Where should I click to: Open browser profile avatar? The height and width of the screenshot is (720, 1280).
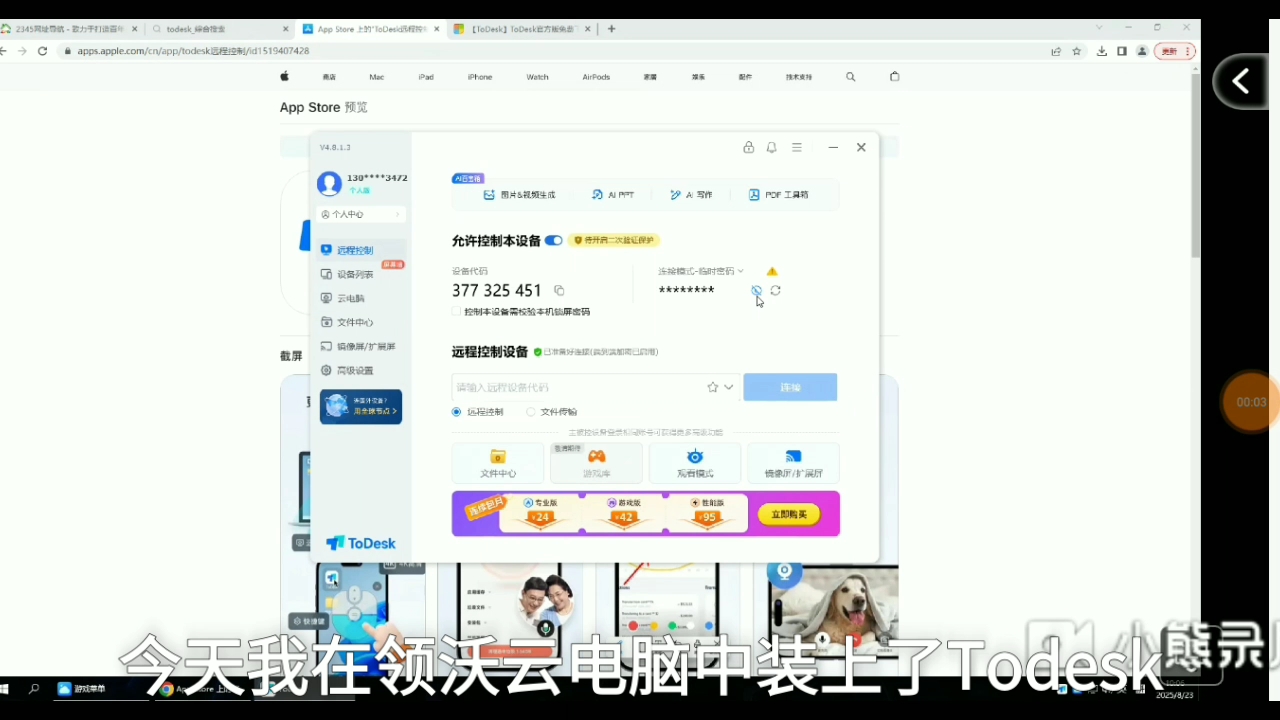[1142, 51]
